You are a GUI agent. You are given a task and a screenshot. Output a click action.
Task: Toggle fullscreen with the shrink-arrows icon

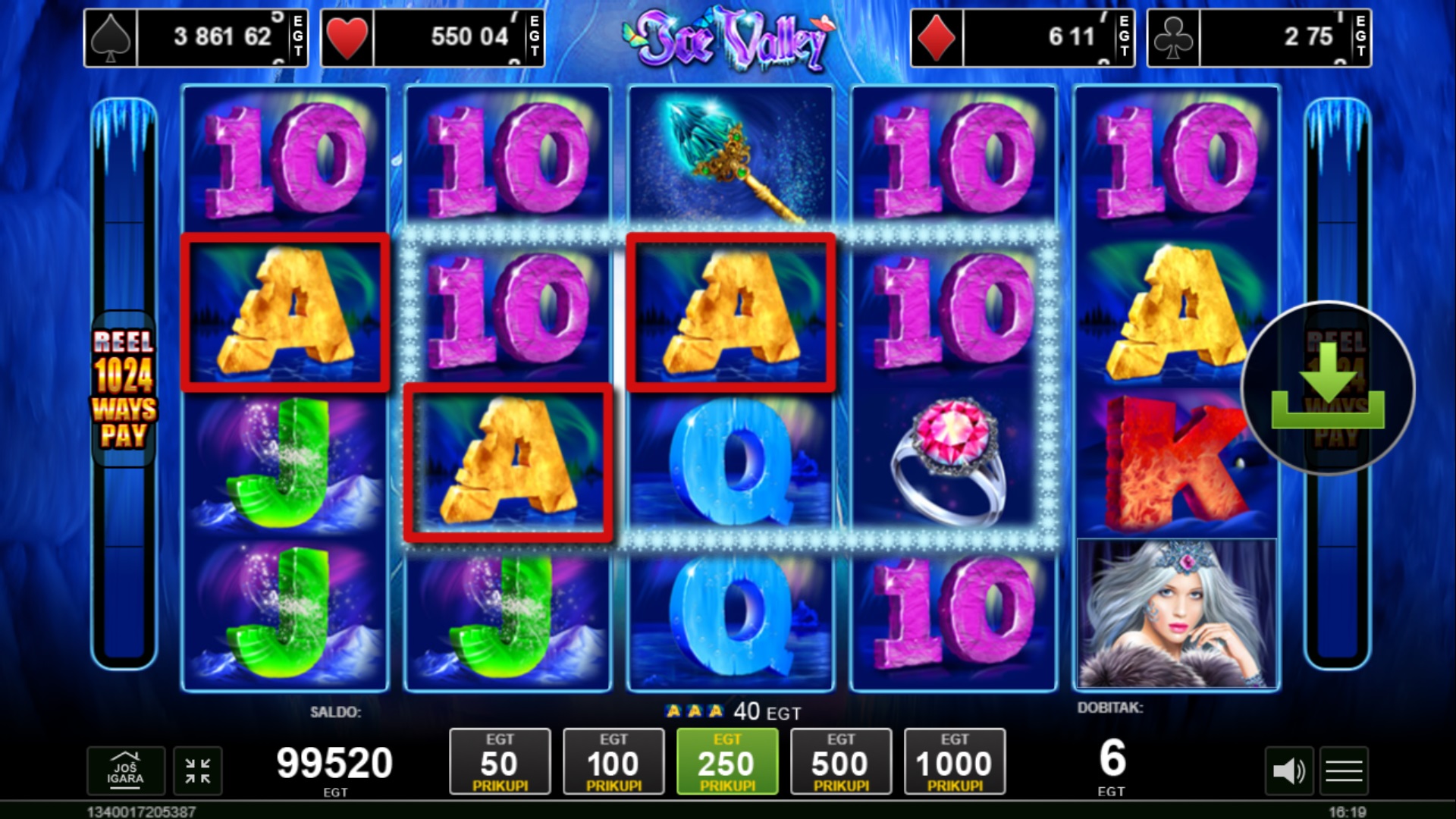coord(198,771)
